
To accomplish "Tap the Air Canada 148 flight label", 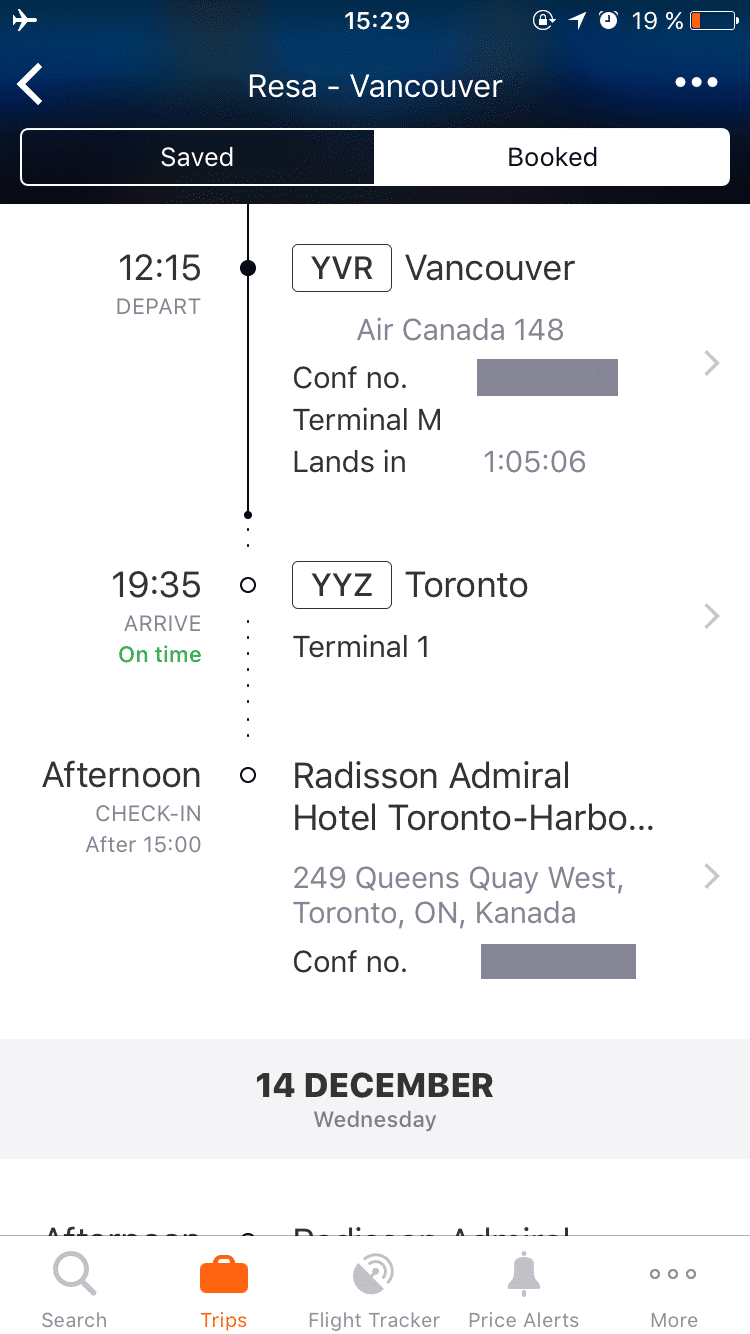I will [460, 330].
